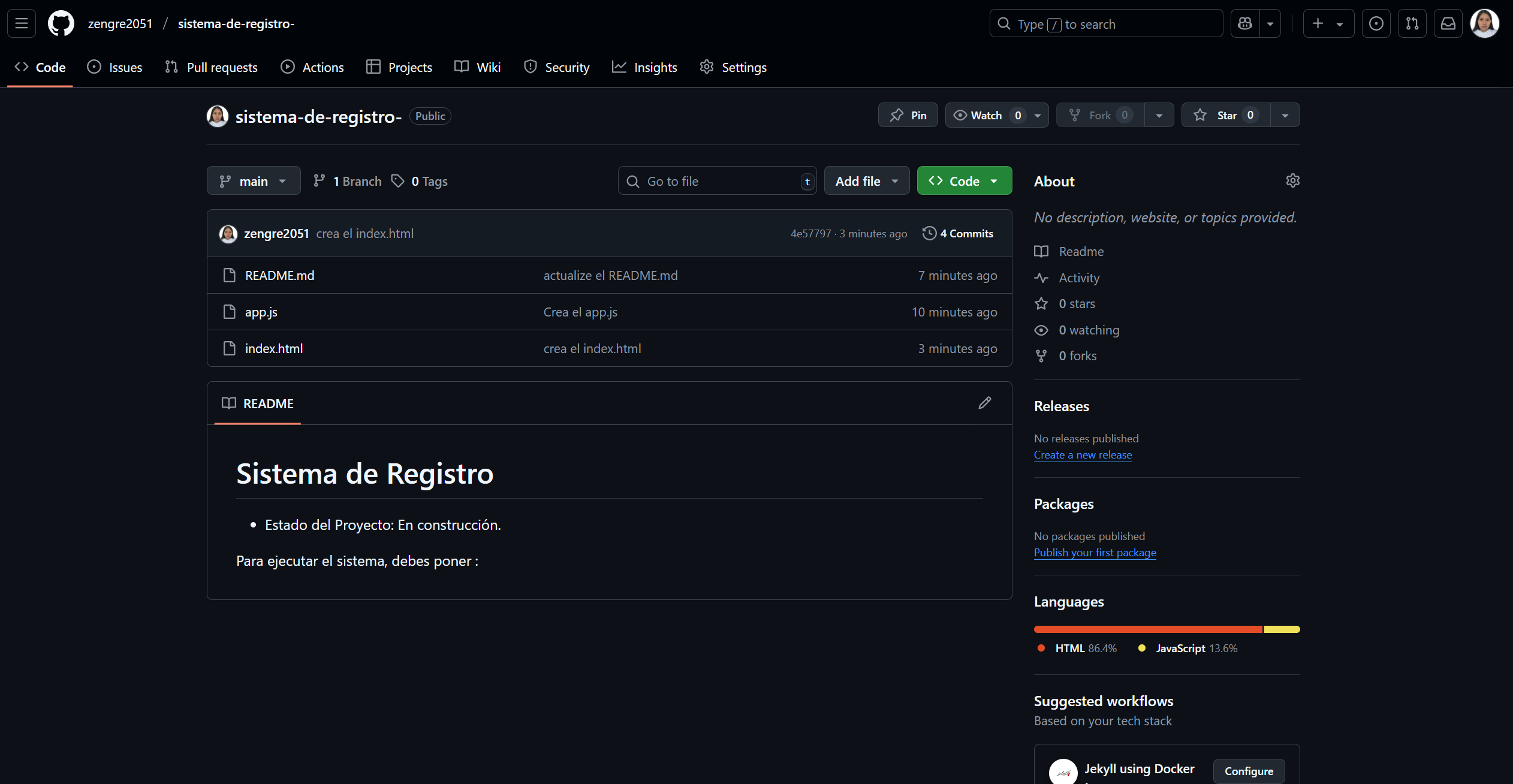Click Create a new release link
This screenshot has width=1513, height=784.
pos(1083,454)
